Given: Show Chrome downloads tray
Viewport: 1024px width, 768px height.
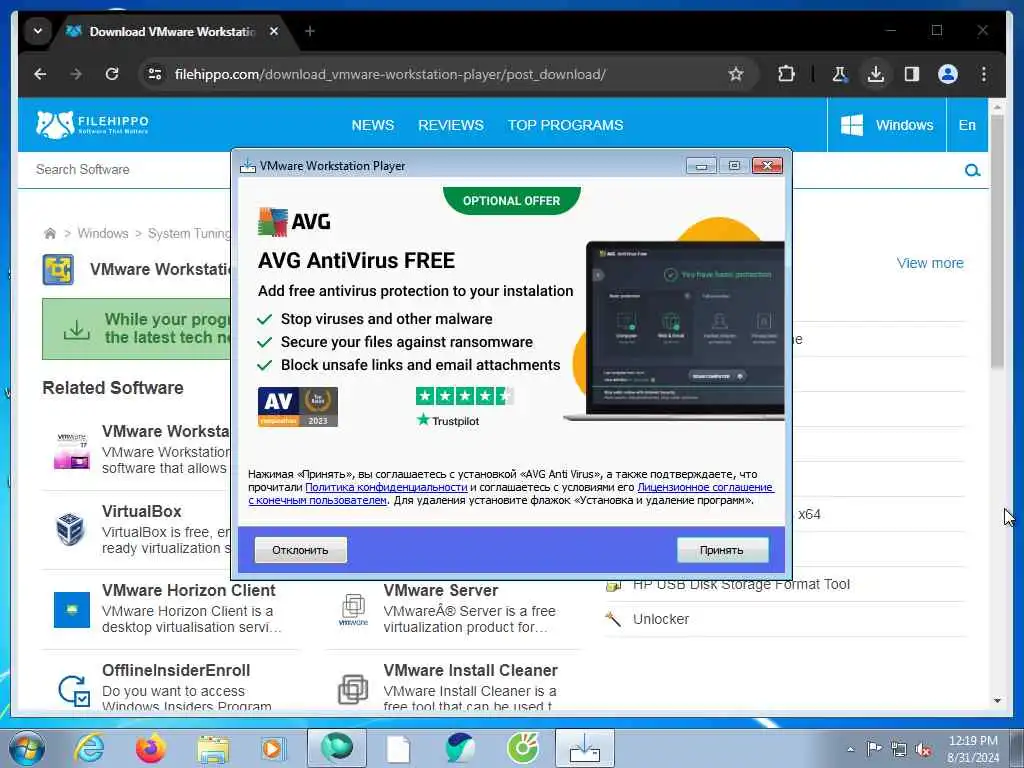Looking at the screenshot, I should (876, 74).
